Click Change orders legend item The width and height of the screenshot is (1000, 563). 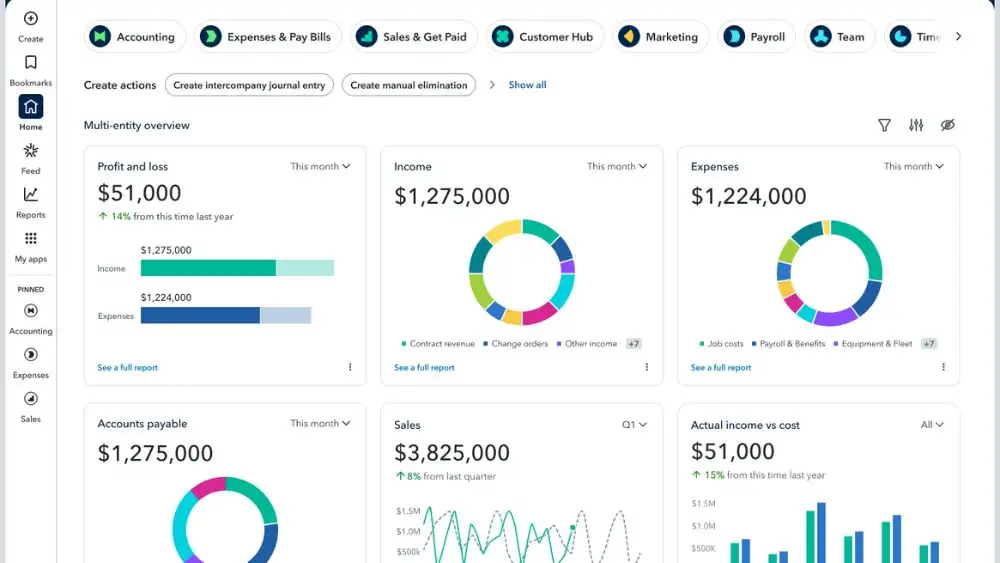(515, 344)
